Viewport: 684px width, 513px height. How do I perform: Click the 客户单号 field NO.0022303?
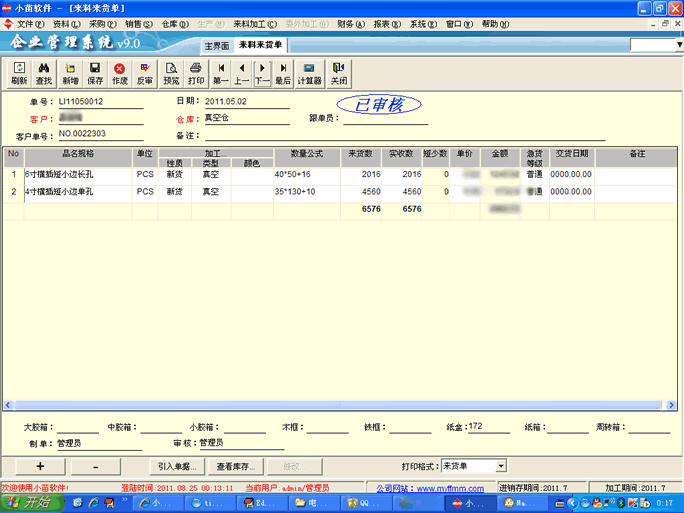point(101,134)
